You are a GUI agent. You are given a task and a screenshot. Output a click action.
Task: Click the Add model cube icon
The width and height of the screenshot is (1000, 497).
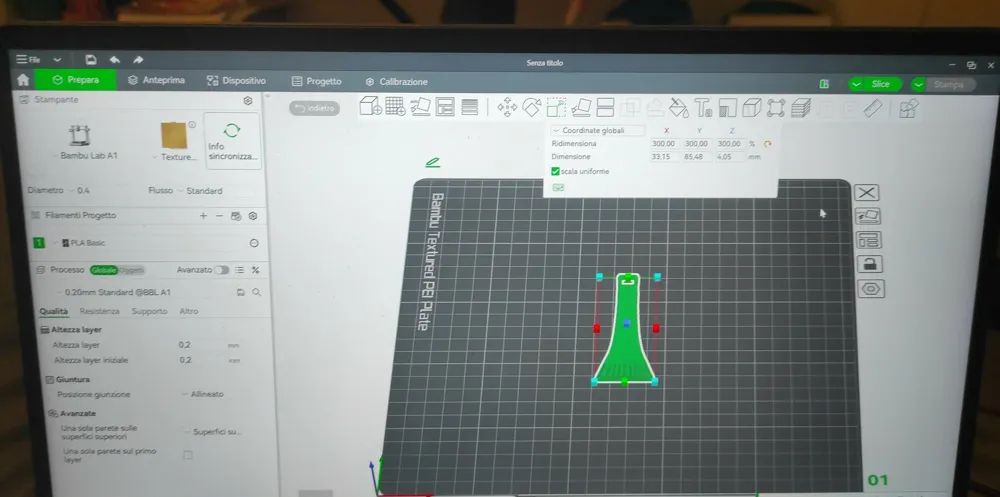(x=369, y=107)
